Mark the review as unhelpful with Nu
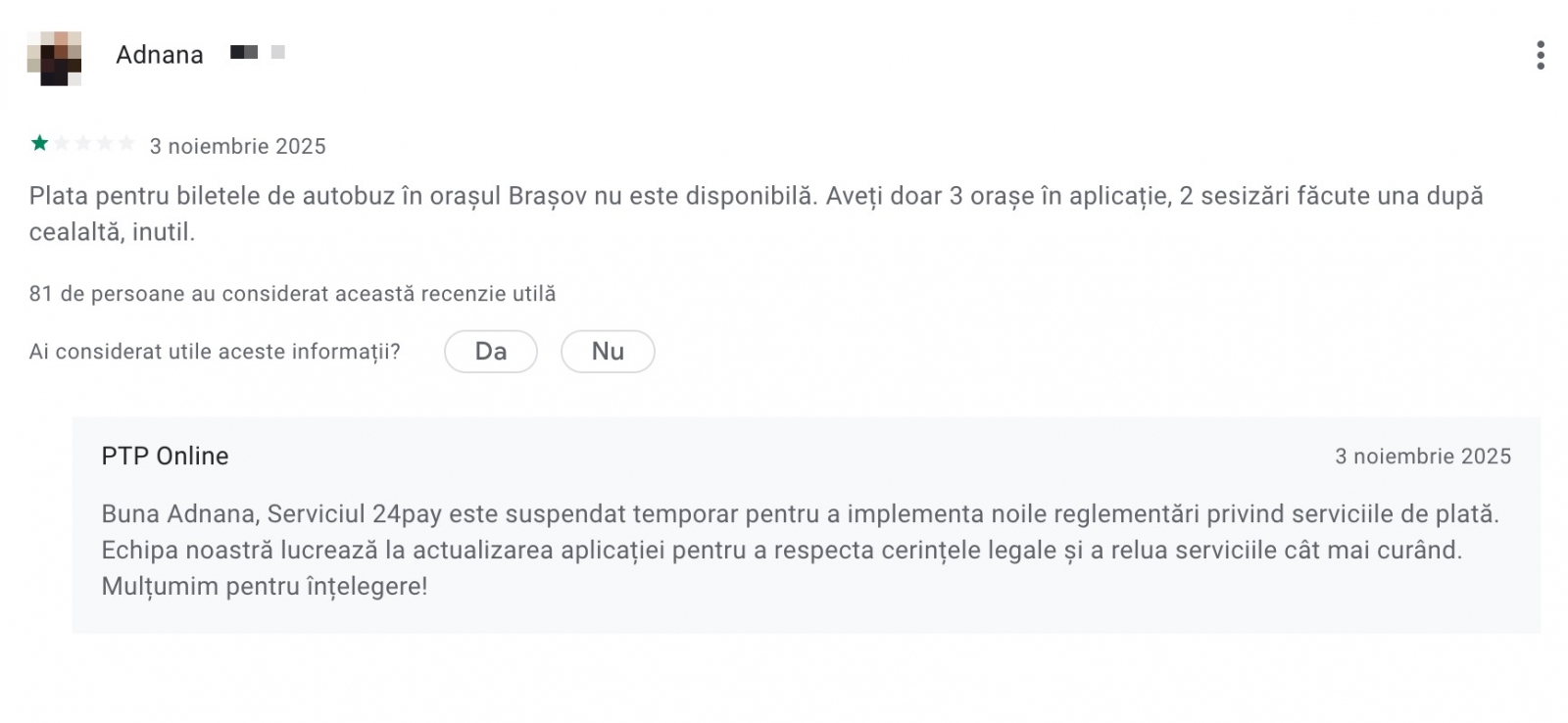The height and width of the screenshot is (723, 1568). click(608, 351)
